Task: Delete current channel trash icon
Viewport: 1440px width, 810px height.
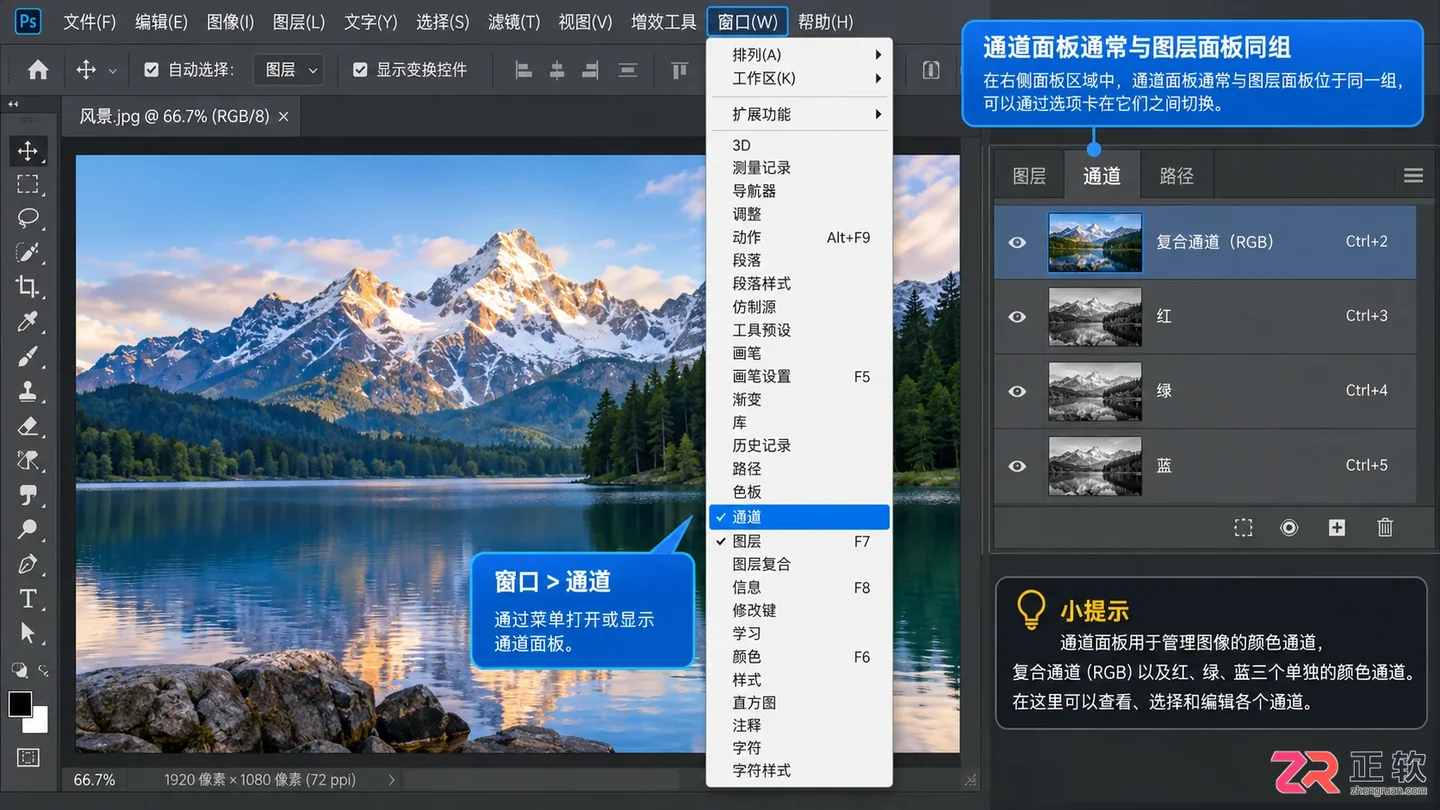Action: [1385, 528]
